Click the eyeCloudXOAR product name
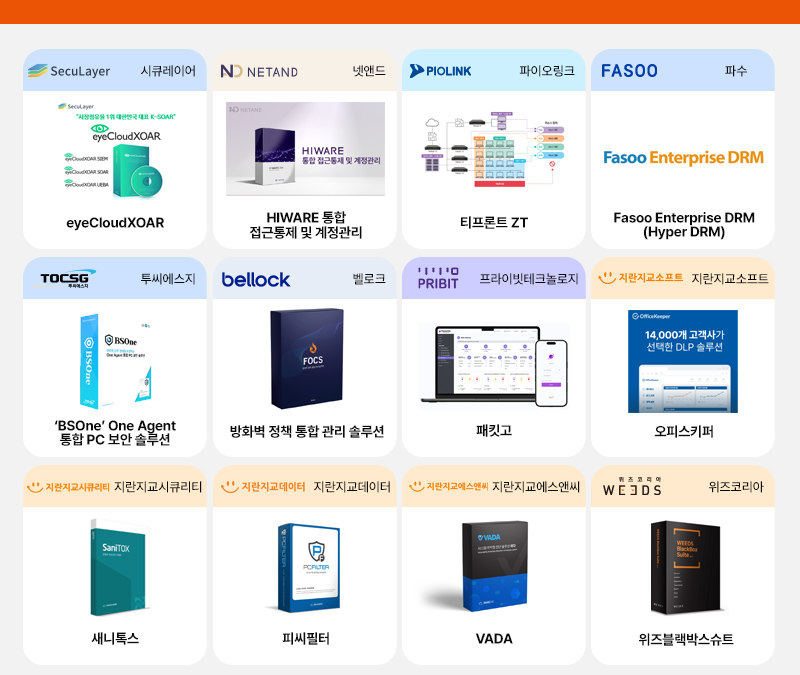 115,223
